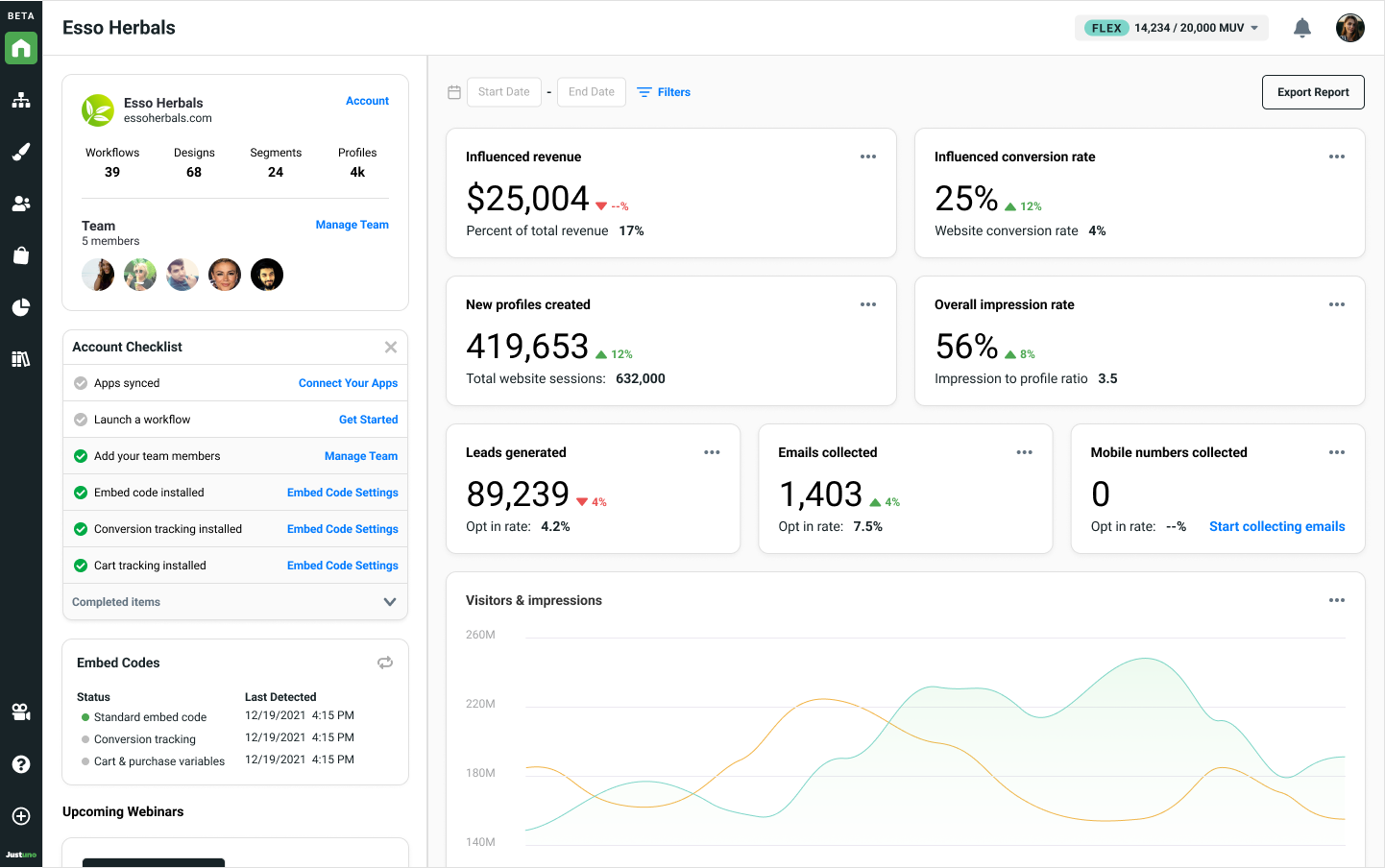Open the webinars video camera icon

point(21,711)
